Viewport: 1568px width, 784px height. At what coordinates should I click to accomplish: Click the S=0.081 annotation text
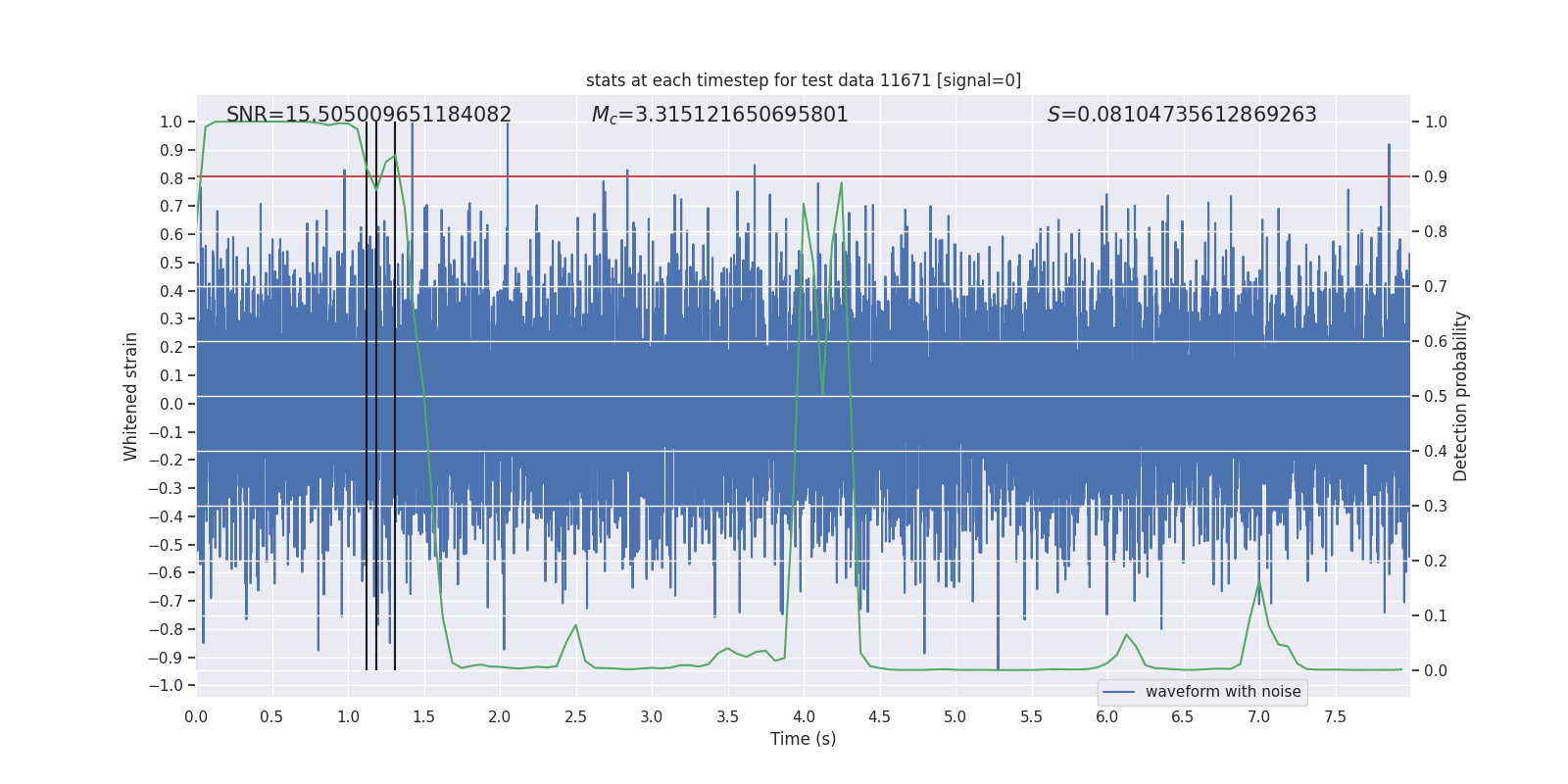pos(1181,115)
